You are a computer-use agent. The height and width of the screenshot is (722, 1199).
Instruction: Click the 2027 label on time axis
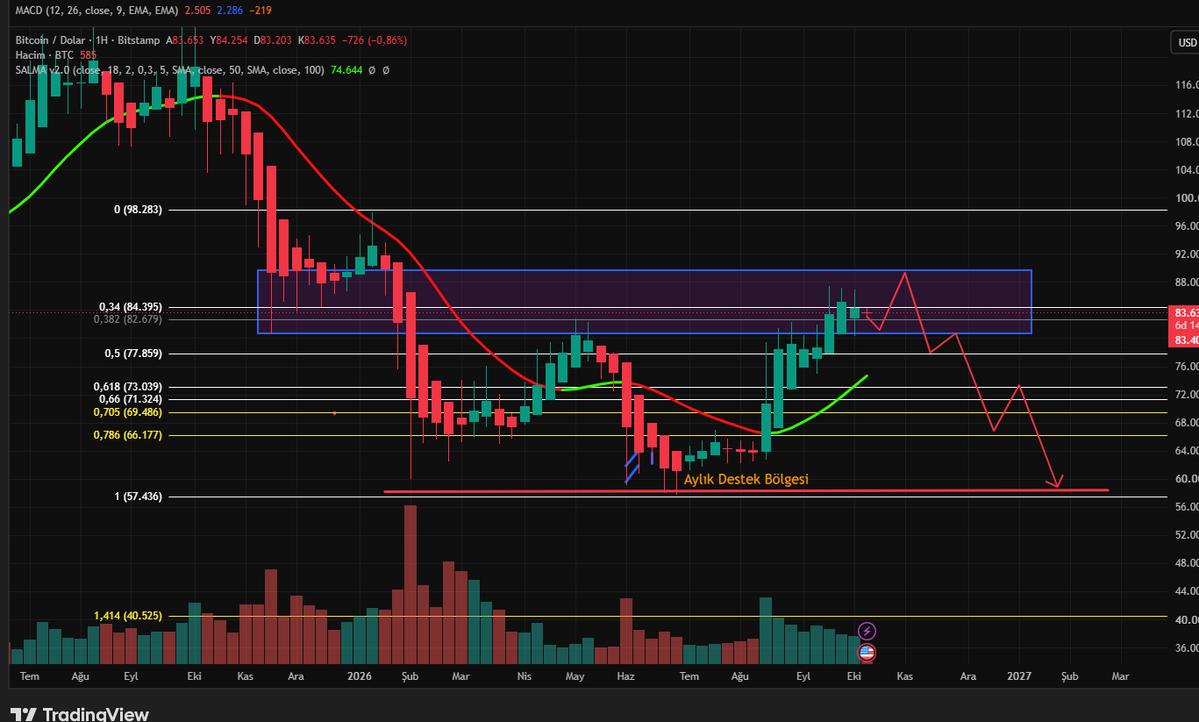1019,676
